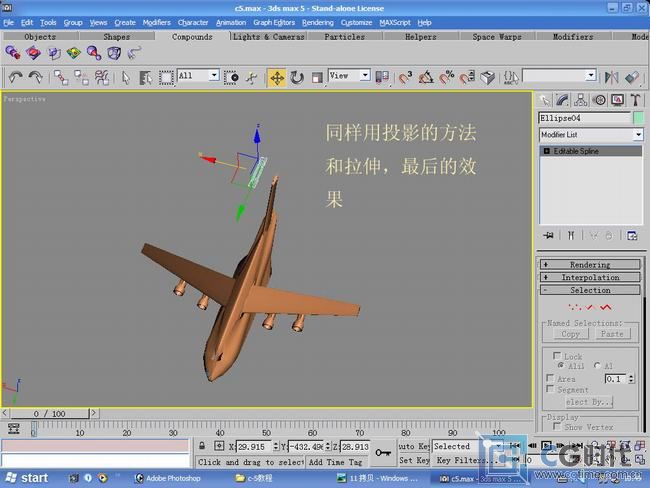Click the Set Key button
This screenshot has width=650, height=488.
pyautogui.click(x=414, y=460)
